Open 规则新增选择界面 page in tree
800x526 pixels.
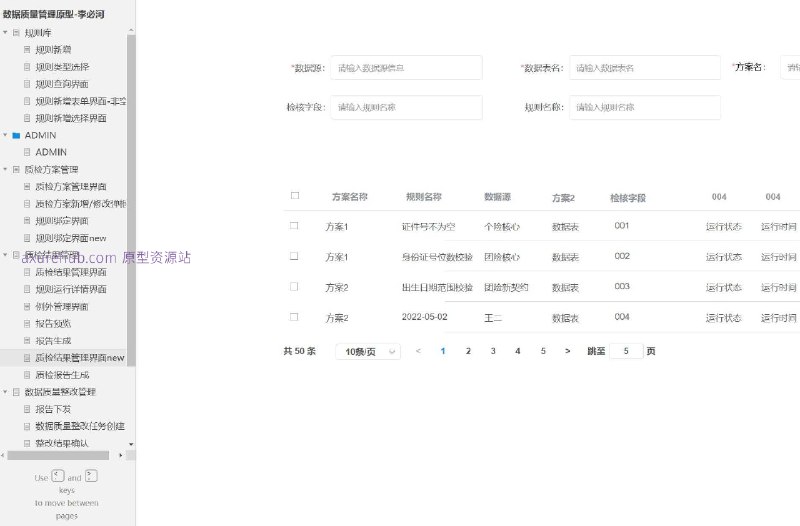[x=71, y=118]
